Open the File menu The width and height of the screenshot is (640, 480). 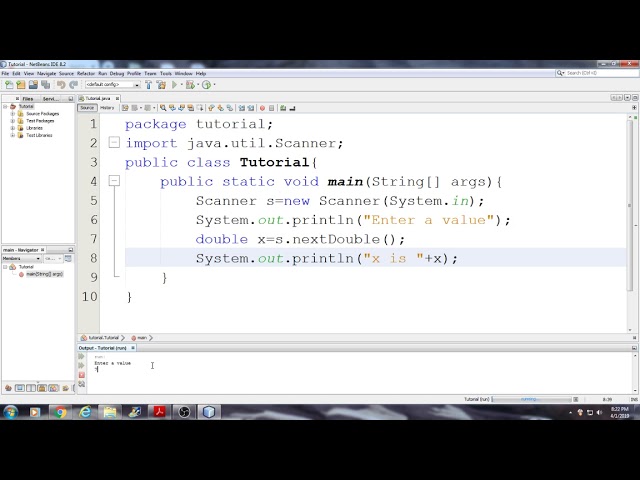click(x=5, y=73)
